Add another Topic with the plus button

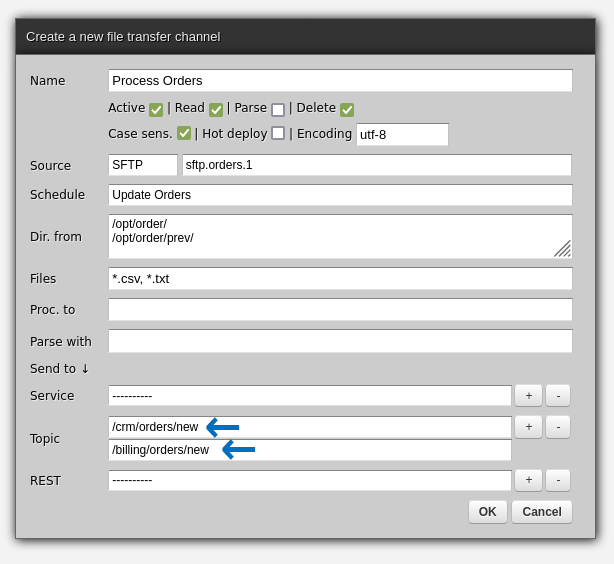click(x=528, y=427)
